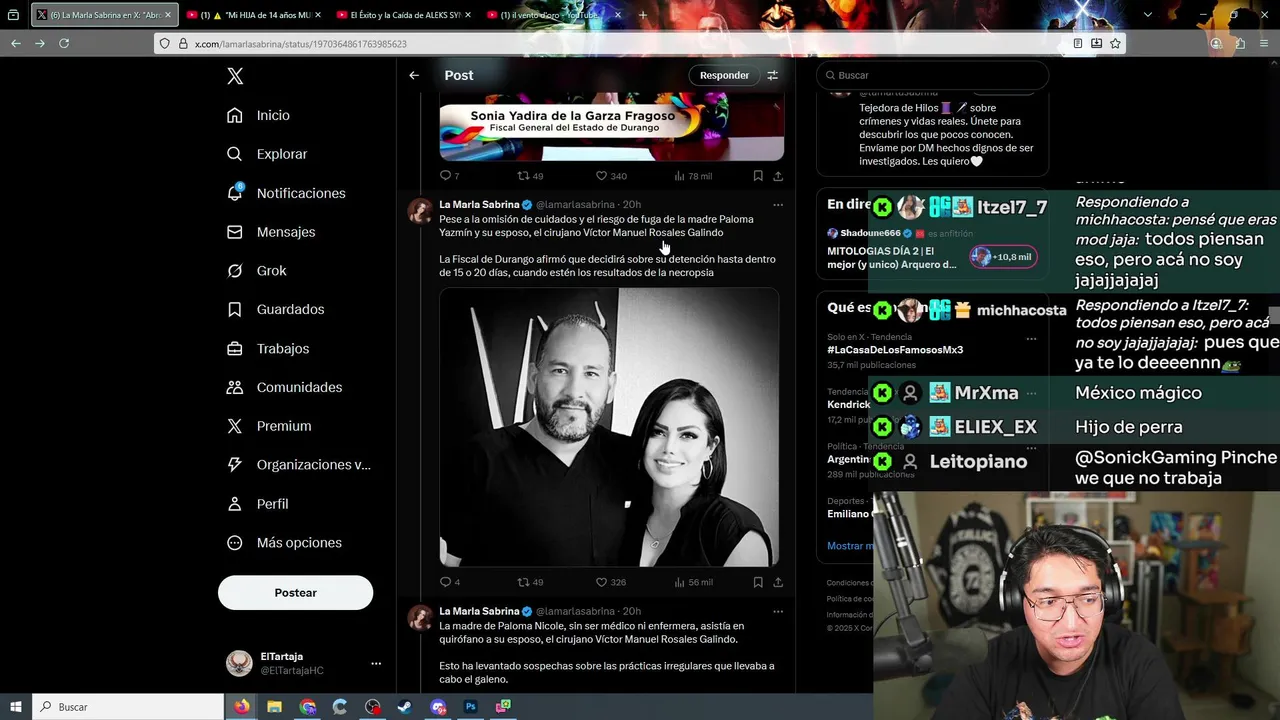This screenshot has height=720, width=1280.
Task: Click the X logo in the sidebar
Action: click(x=235, y=76)
